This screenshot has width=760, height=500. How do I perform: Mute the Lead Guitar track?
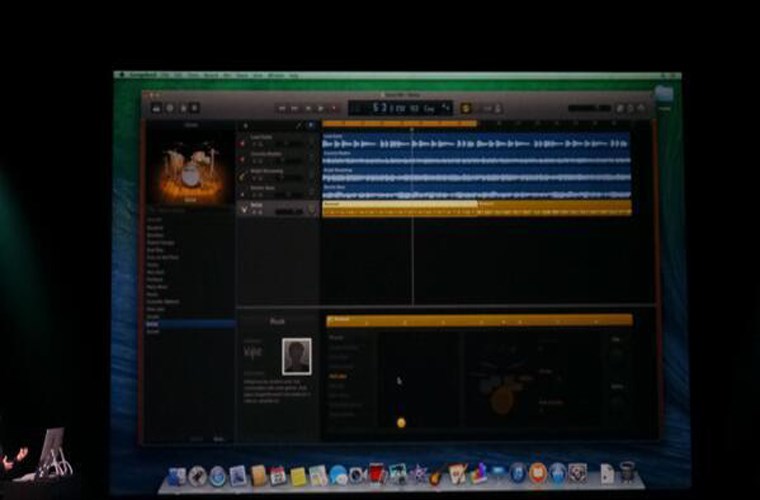tap(254, 145)
